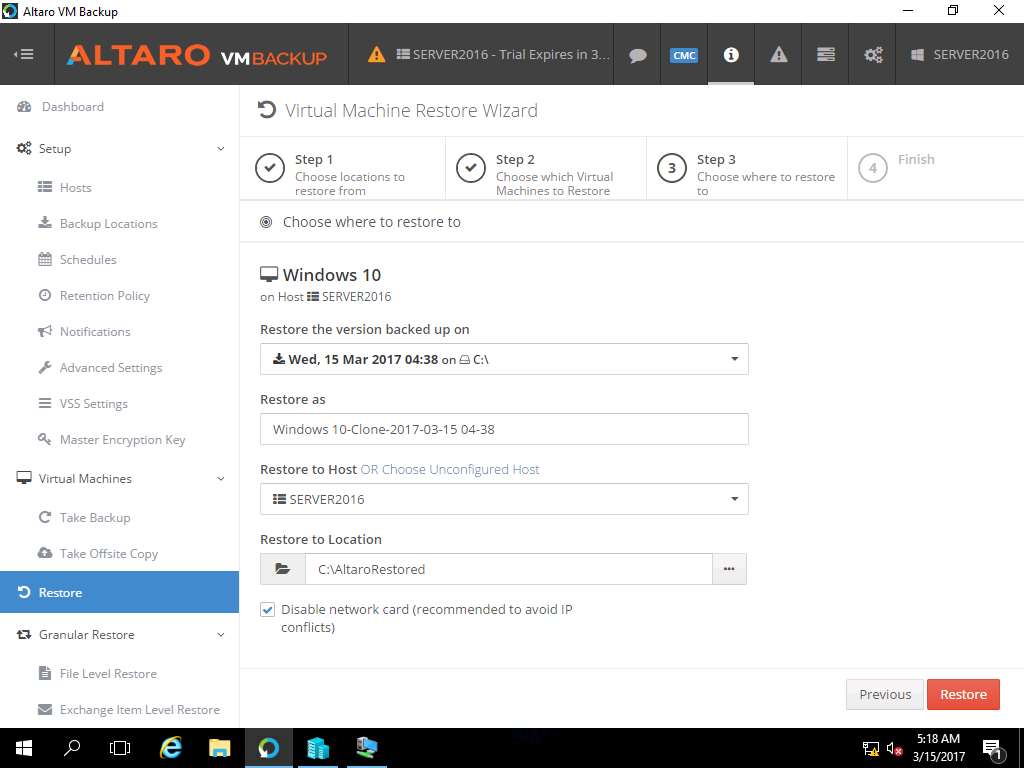Collapse the Granular Restore section chevron

coord(221,635)
